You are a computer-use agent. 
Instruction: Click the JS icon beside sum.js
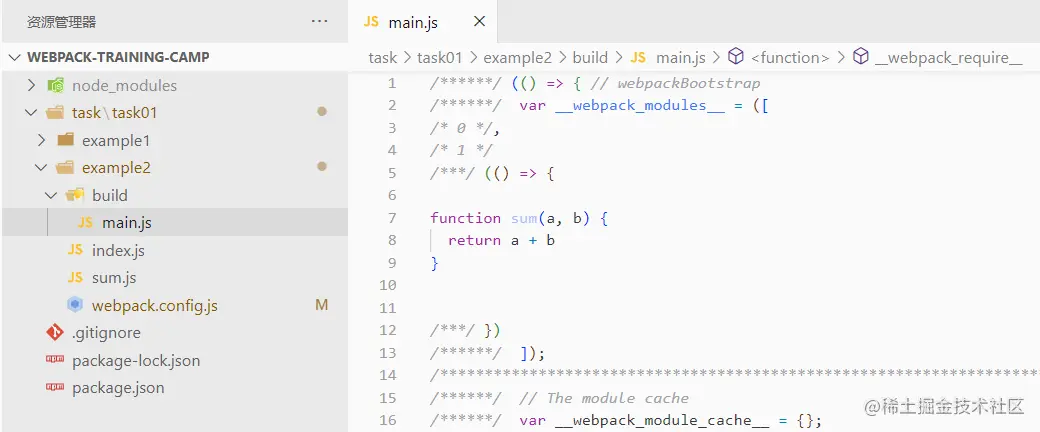pyautogui.click(x=75, y=277)
